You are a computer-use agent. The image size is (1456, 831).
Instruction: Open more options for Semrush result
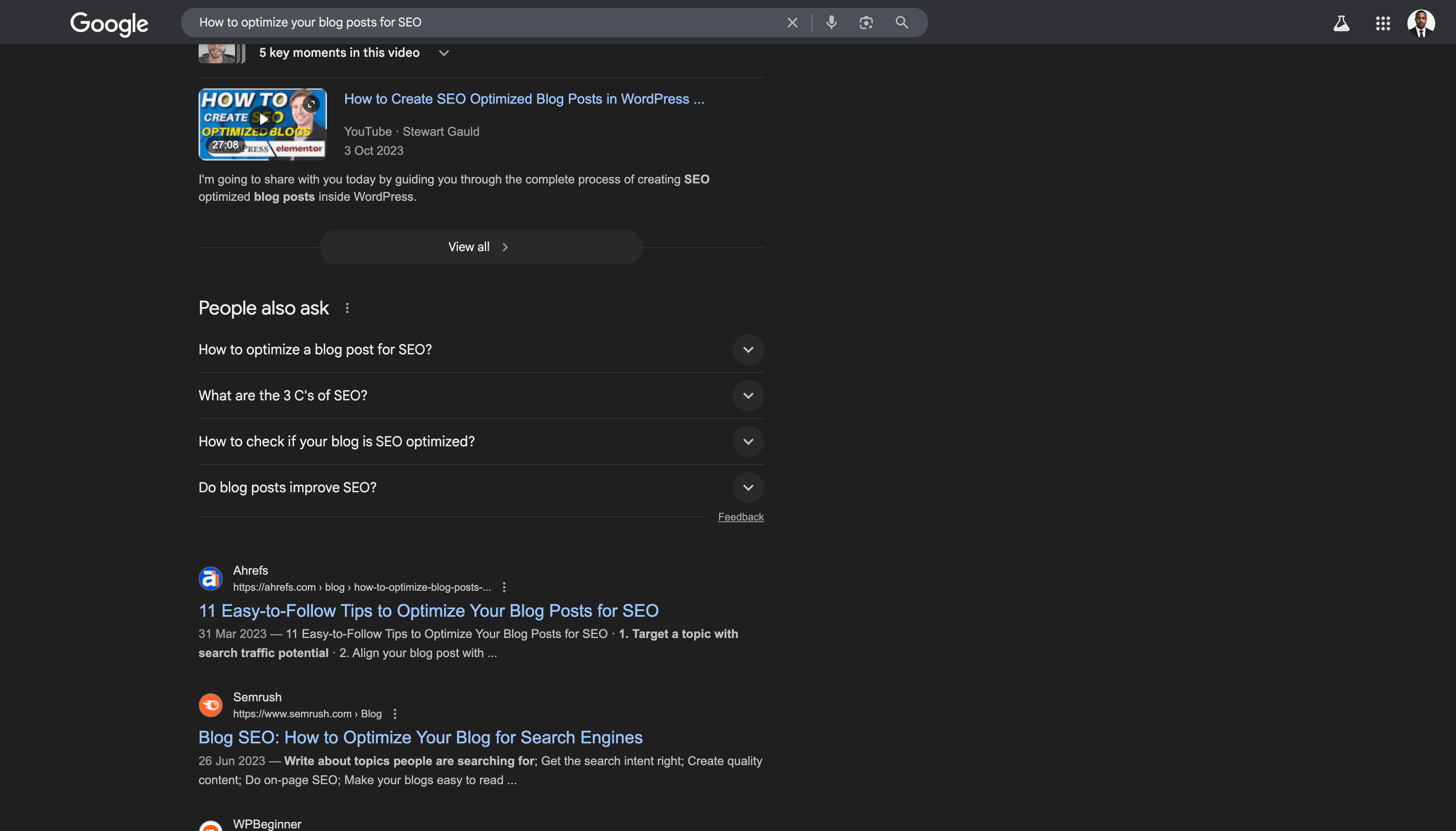(395, 714)
